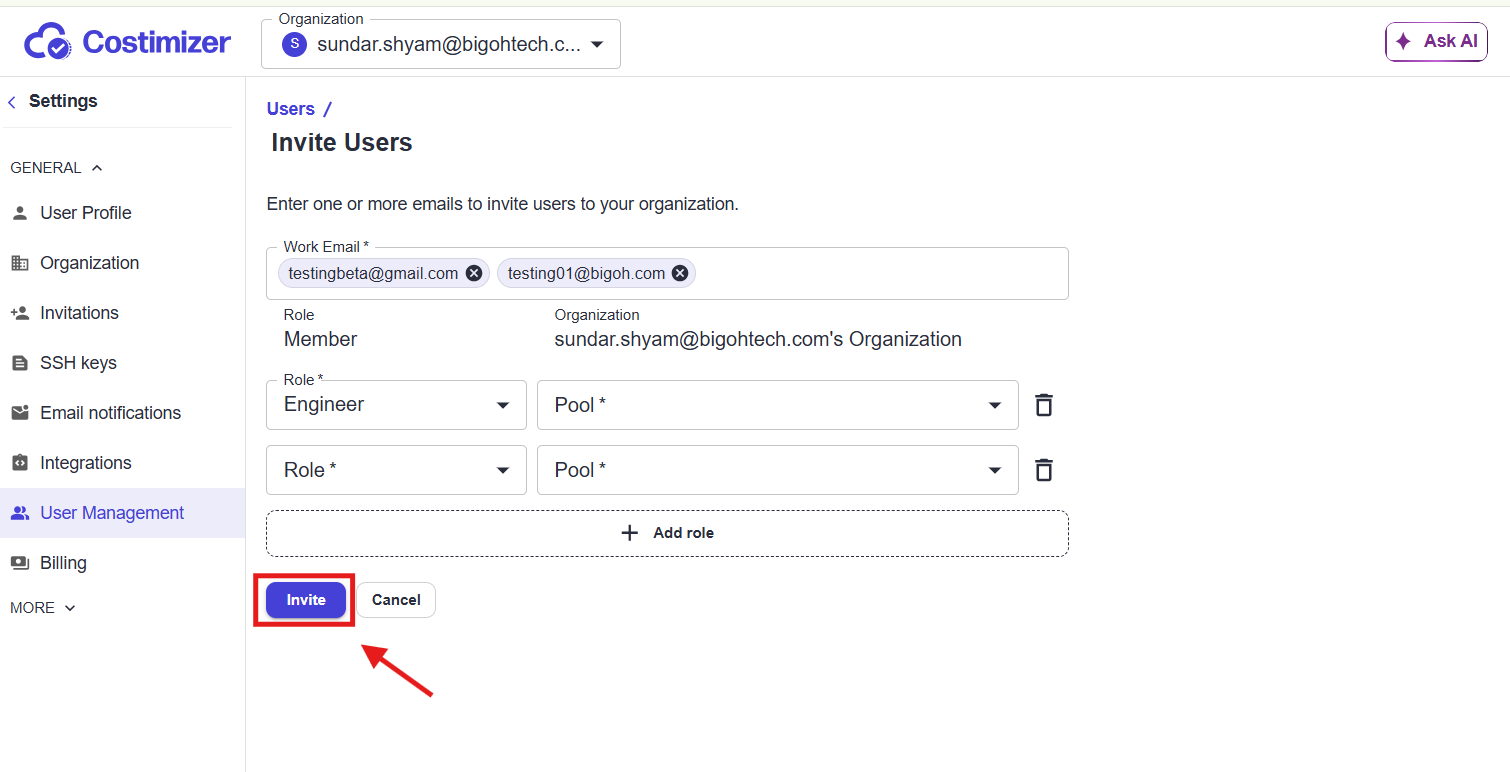Click the User Profile person icon
The image size is (1510, 772).
pyautogui.click(x=20, y=213)
